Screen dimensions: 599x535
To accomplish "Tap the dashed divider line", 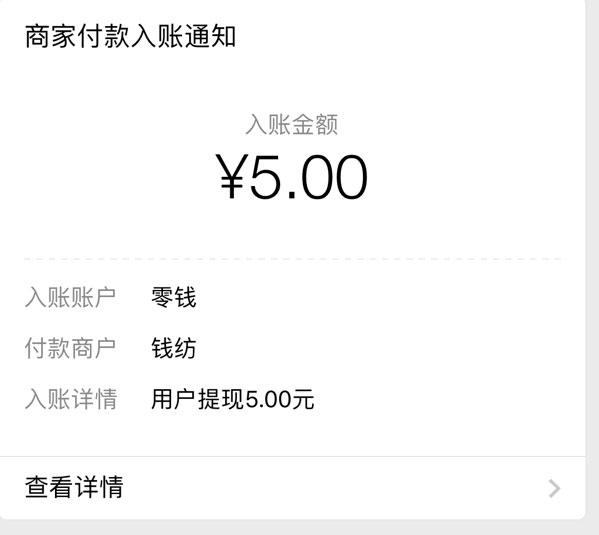I will click(x=293, y=259).
